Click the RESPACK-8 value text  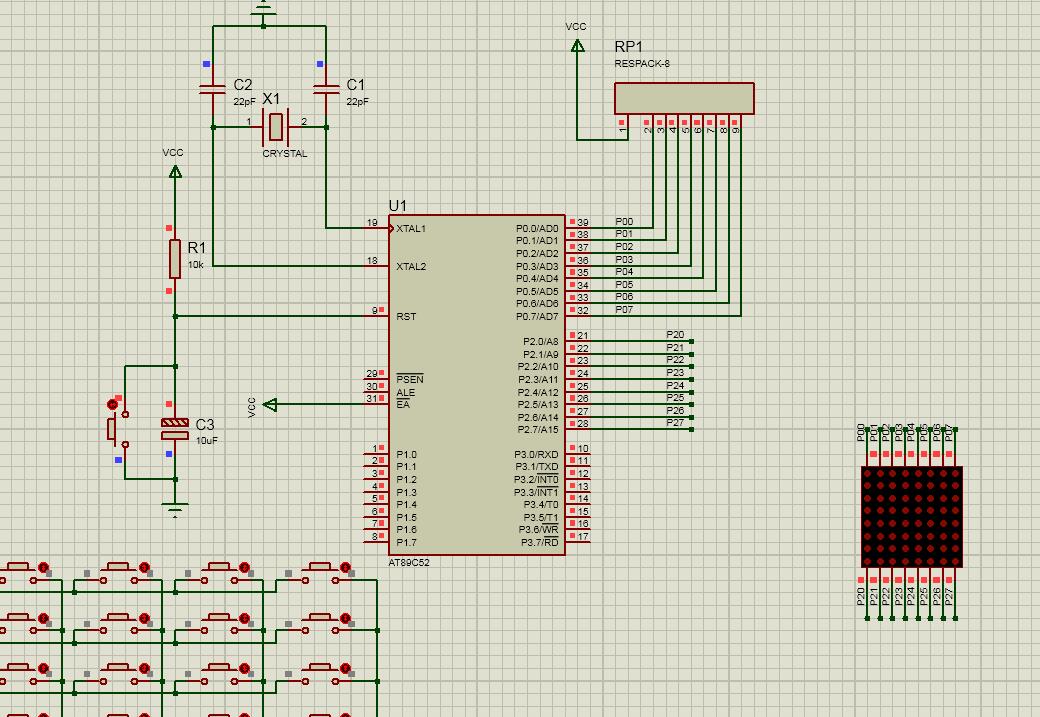pyautogui.click(x=641, y=64)
